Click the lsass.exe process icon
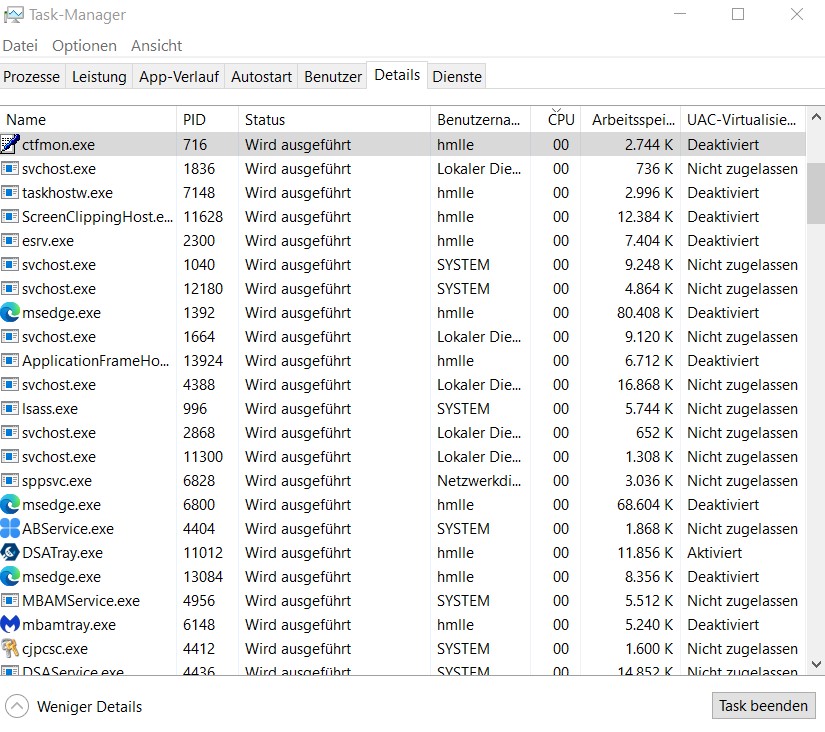 pos(10,408)
